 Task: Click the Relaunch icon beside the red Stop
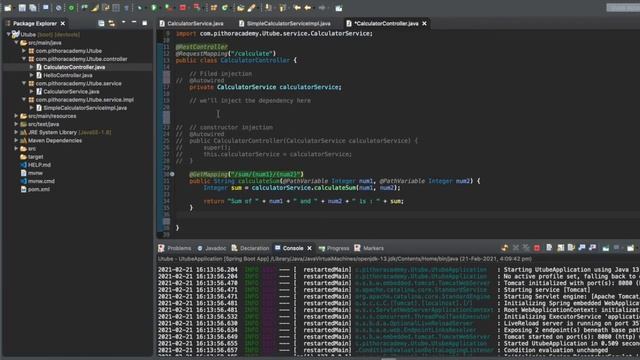(197, 8)
